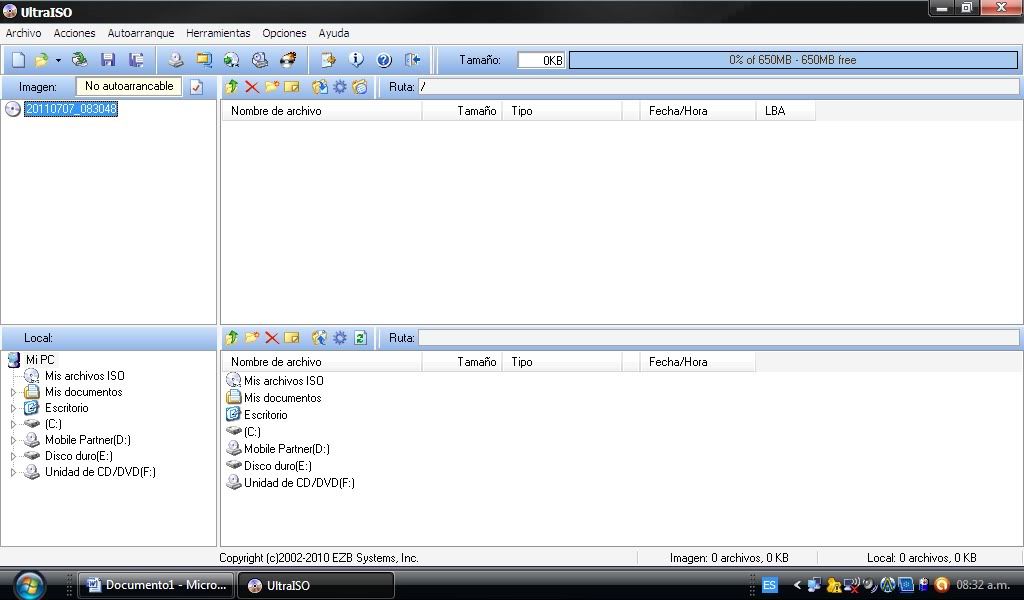Select Unidad de CD/DVD(F:) in the file list

(x=299, y=483)
